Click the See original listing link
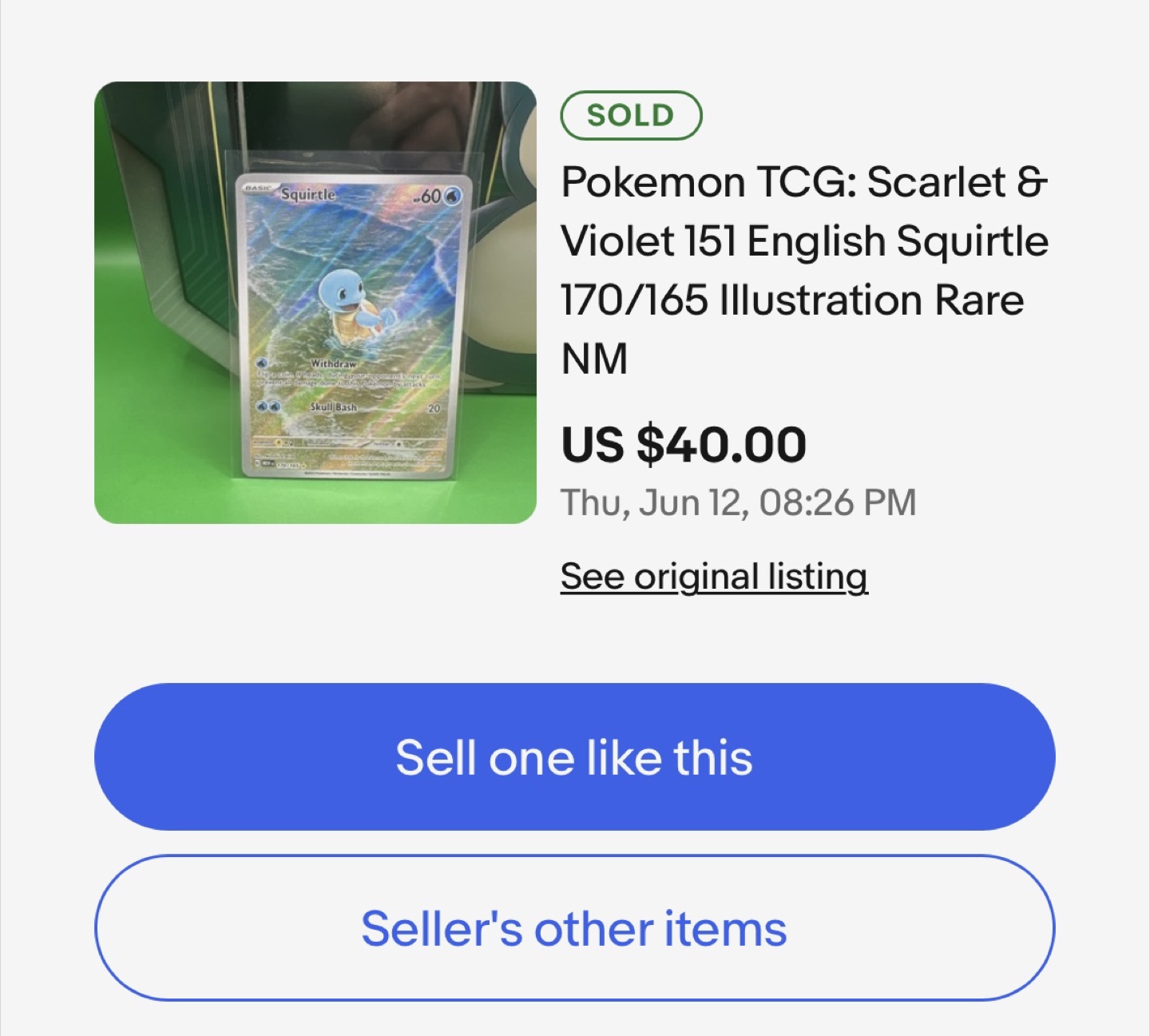Screen dimensions: 1150x1036 pos(713,576)
